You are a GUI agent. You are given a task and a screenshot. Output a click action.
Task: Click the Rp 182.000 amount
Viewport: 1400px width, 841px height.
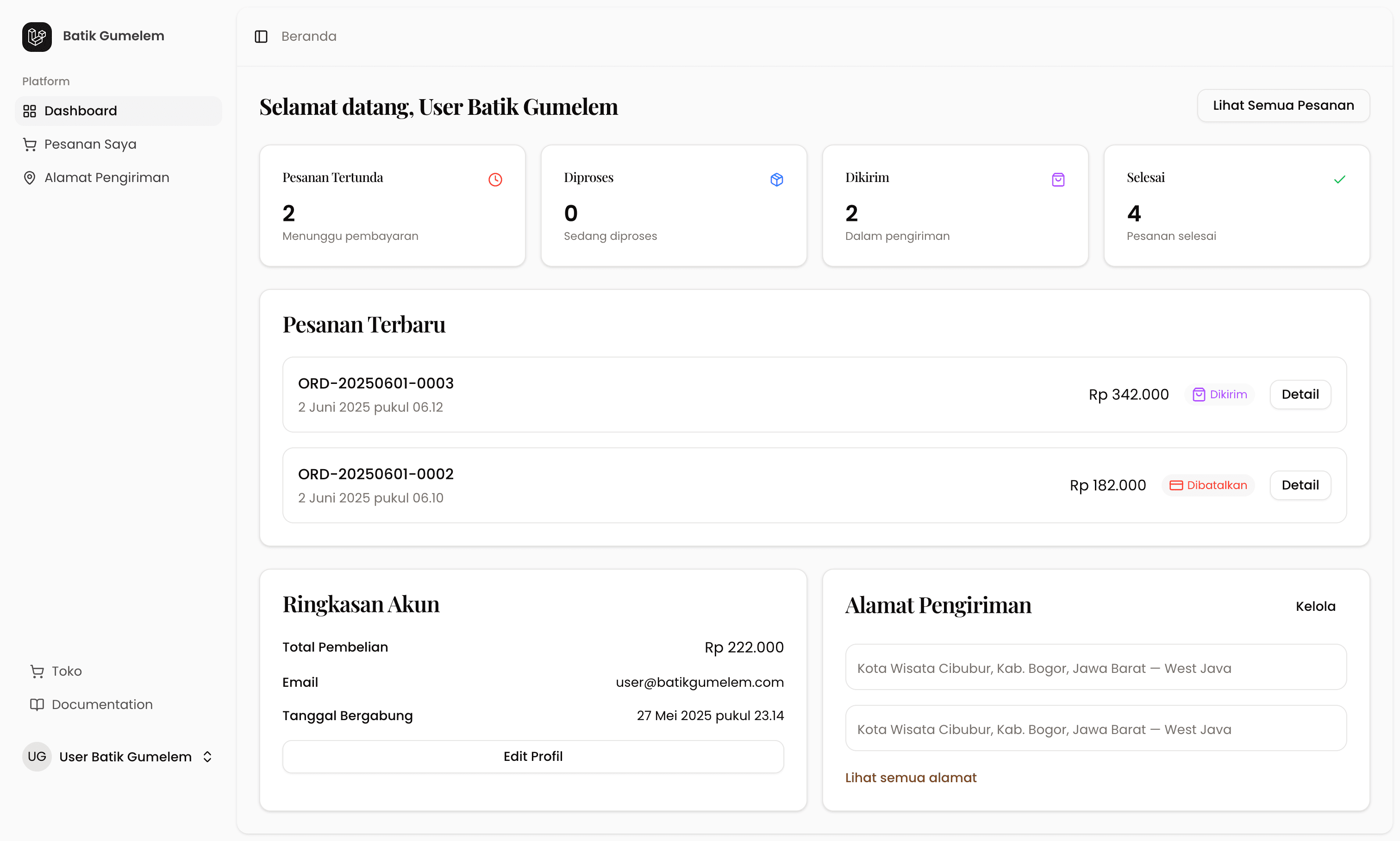point(1108,486)
